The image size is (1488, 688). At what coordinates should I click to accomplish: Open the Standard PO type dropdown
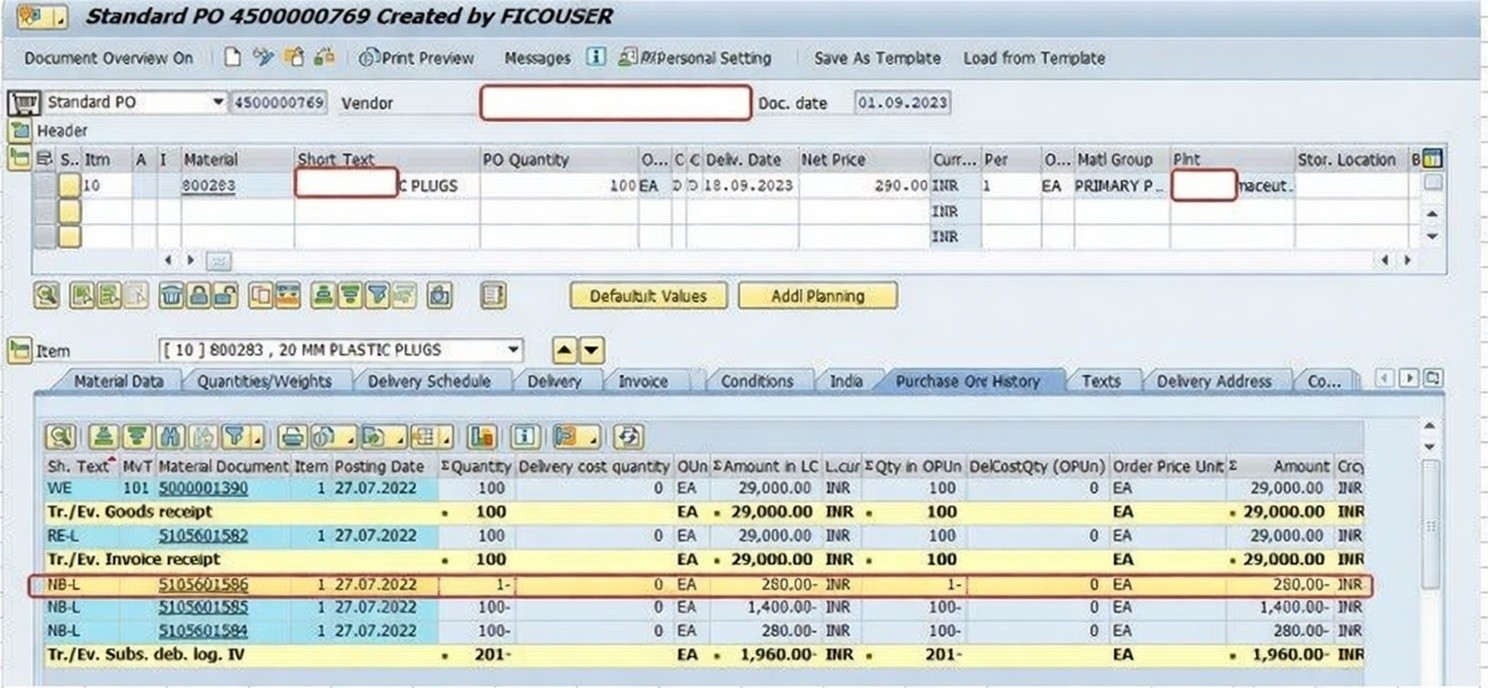[218, 103]
